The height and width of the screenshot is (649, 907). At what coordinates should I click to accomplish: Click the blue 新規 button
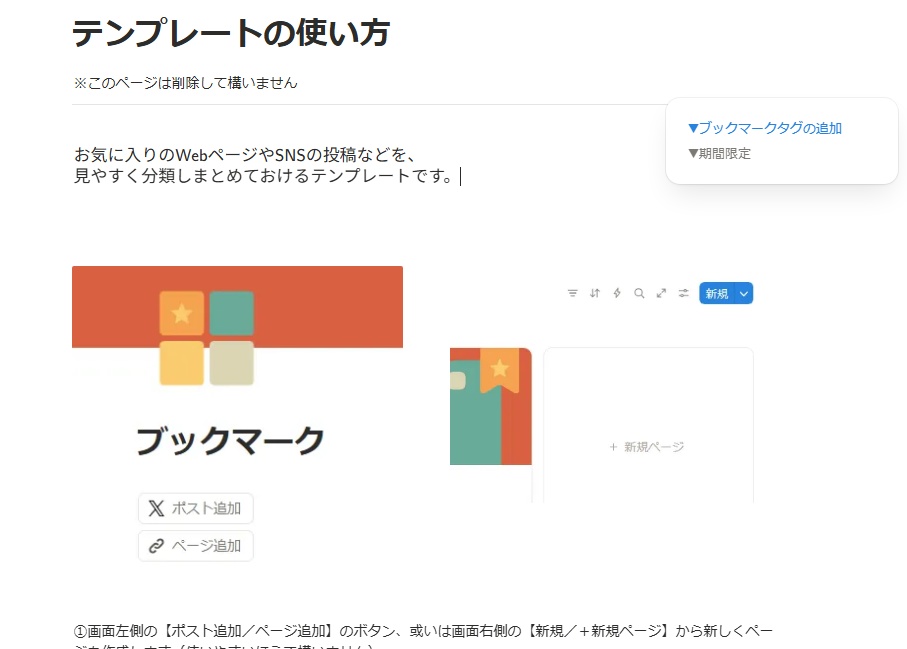tap(718, 293)
